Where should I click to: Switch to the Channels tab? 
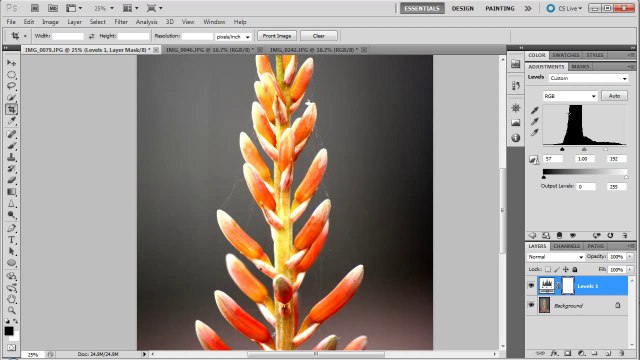567,246
